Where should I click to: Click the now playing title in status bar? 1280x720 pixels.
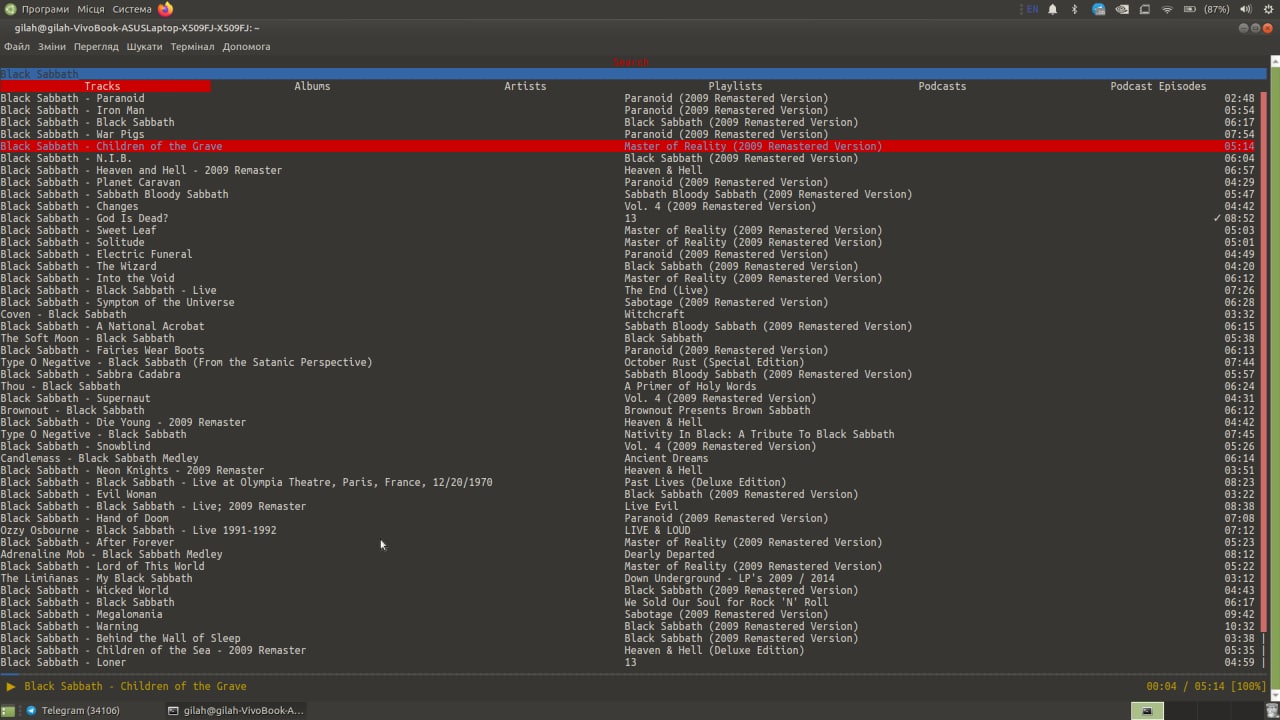[x=135, y=686]
